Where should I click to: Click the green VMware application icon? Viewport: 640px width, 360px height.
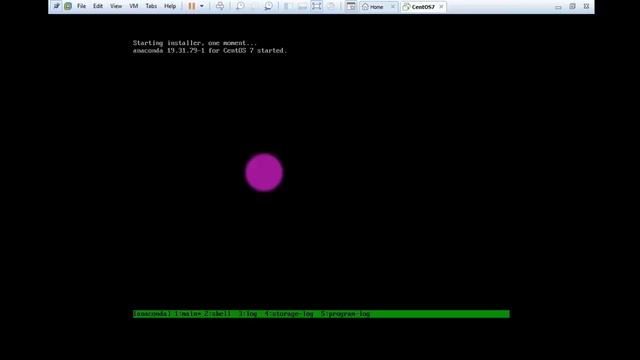click(x=68, y=6)
